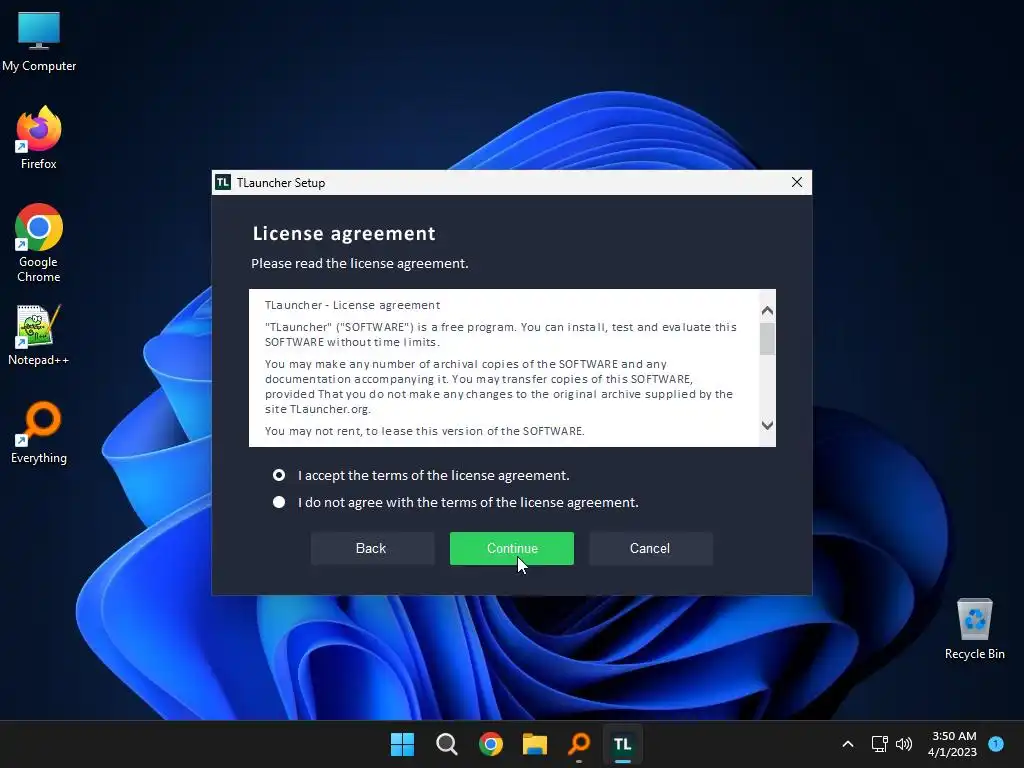Click the license scroll down arrow
This screenshot has height=768, width=1024.
(767, 425)
